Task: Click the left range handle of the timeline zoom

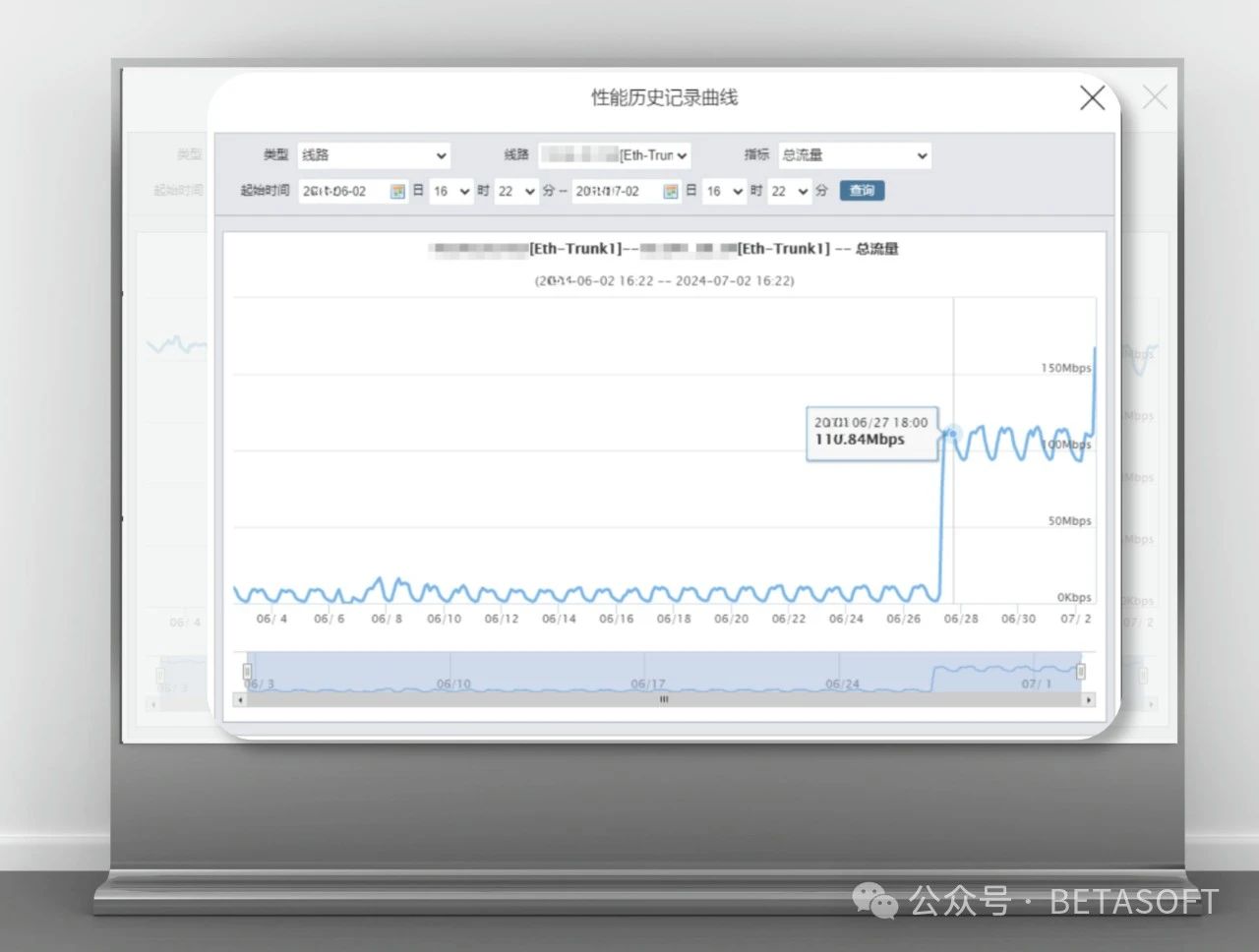Action: (x=247, y=672)
